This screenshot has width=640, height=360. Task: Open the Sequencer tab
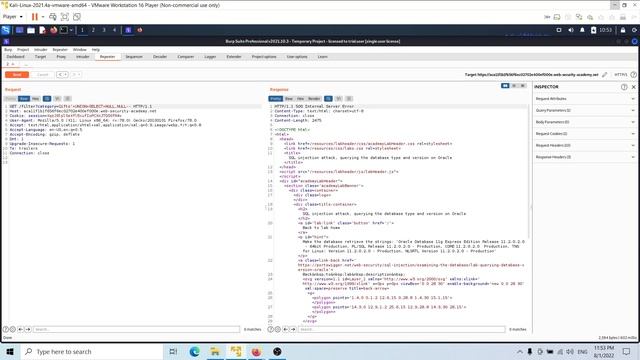[134, 57]
